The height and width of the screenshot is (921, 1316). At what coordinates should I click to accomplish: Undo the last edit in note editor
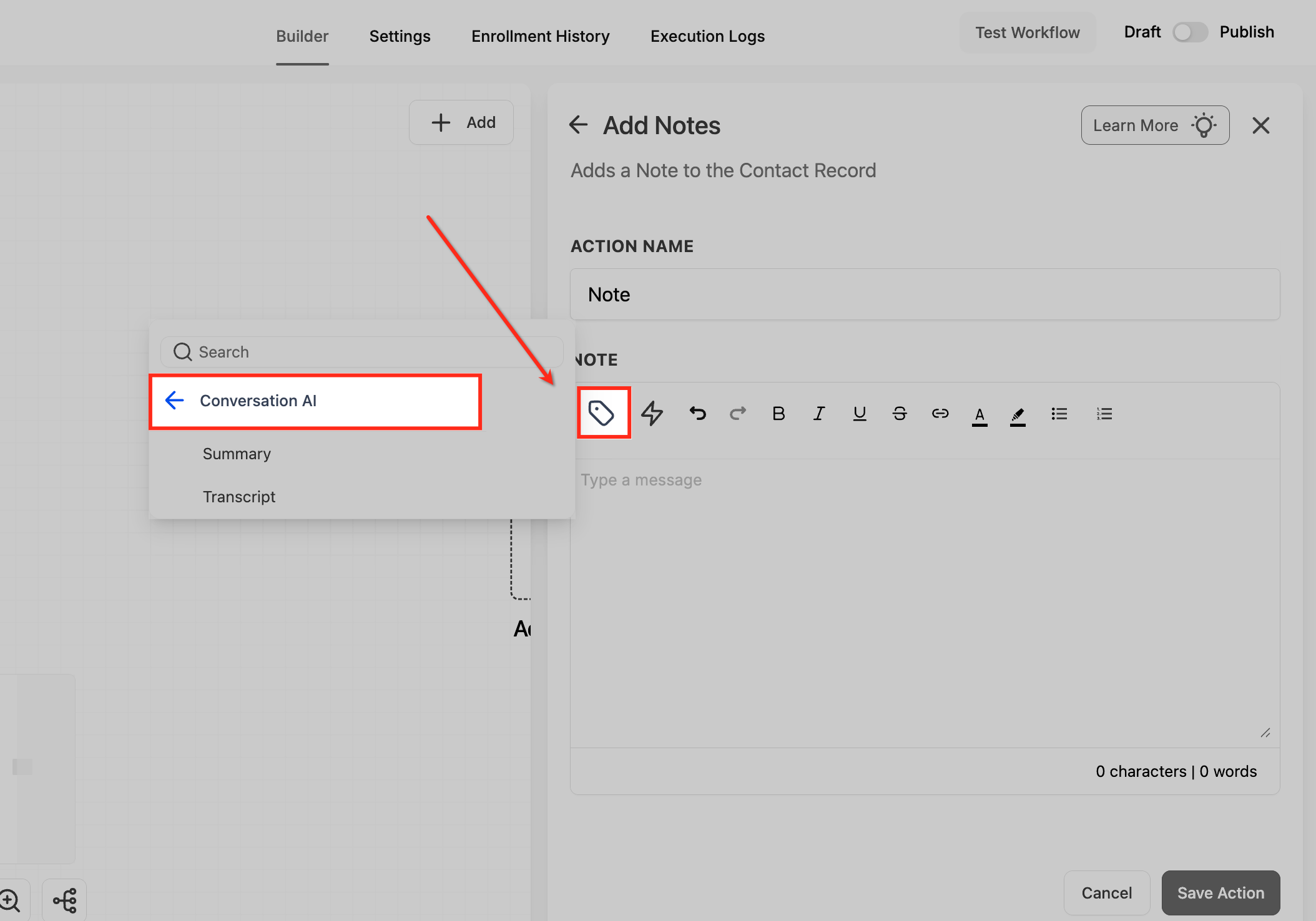point(697,413)
